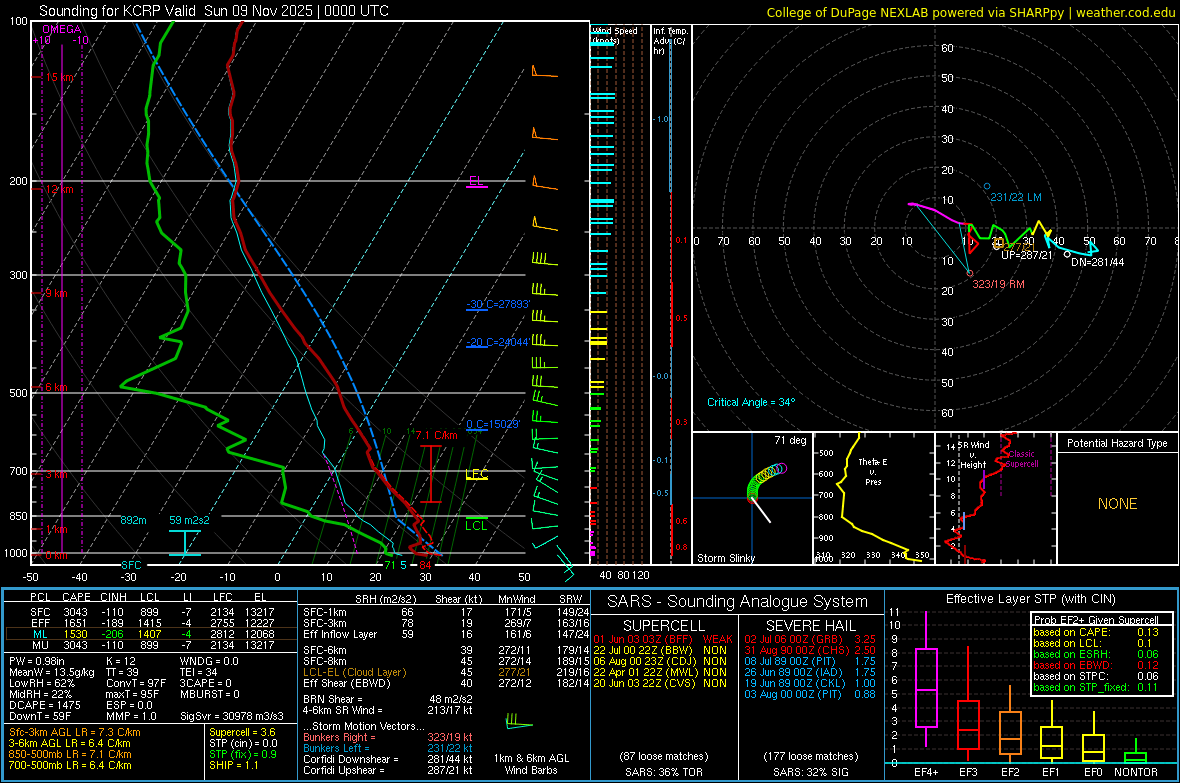Click the 'SR Wind v. Height' inset label

[973, 455]
